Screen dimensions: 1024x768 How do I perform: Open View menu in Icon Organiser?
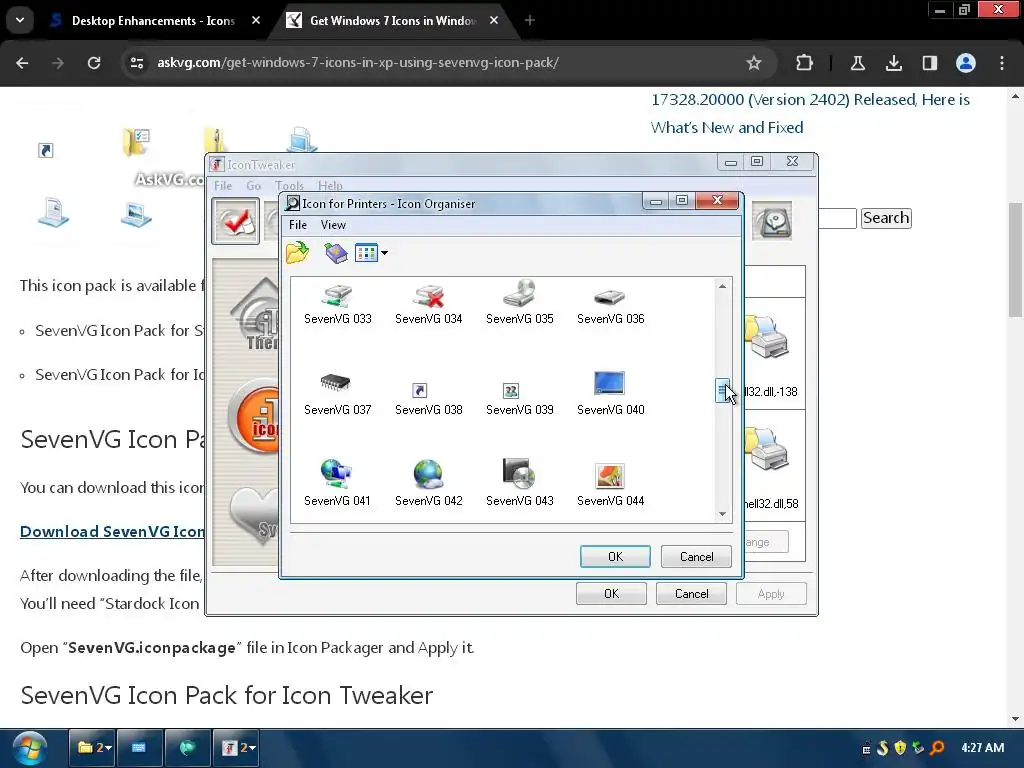pos(333,225)
